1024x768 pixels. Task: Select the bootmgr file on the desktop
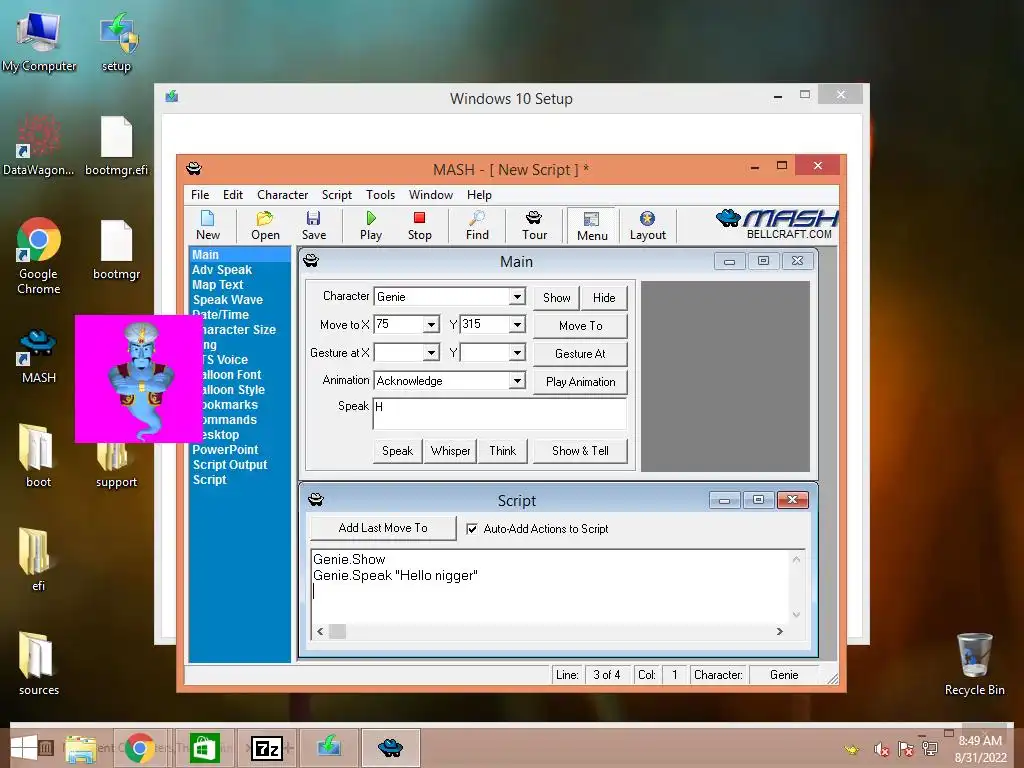click(116, 251)
